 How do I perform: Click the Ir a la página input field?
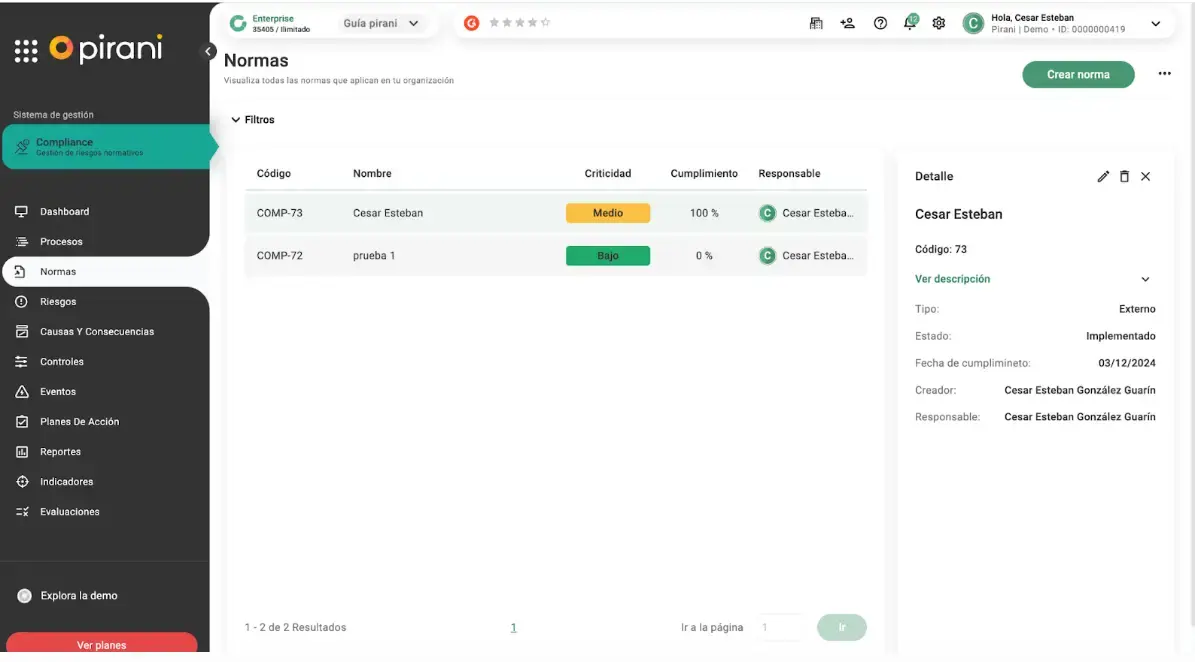tap(780, 627)
